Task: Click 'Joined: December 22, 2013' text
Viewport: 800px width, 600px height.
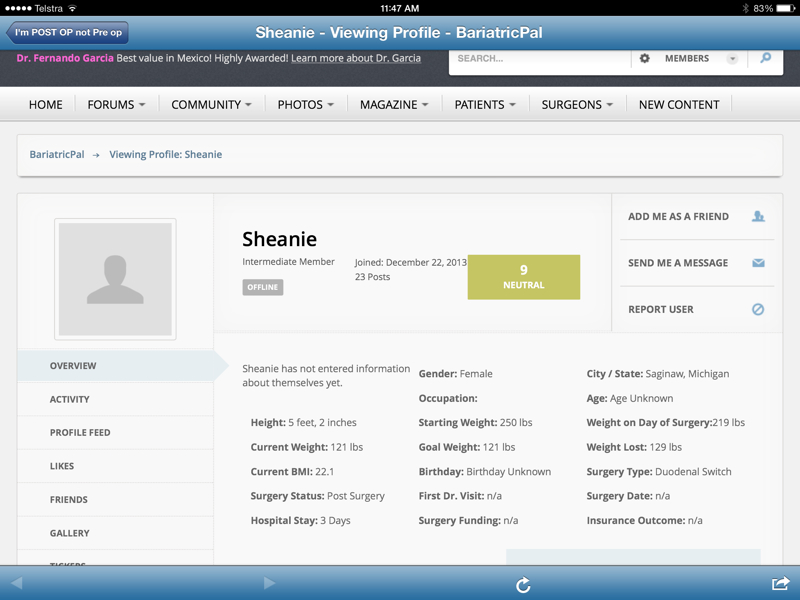Action: coord(411,262)
